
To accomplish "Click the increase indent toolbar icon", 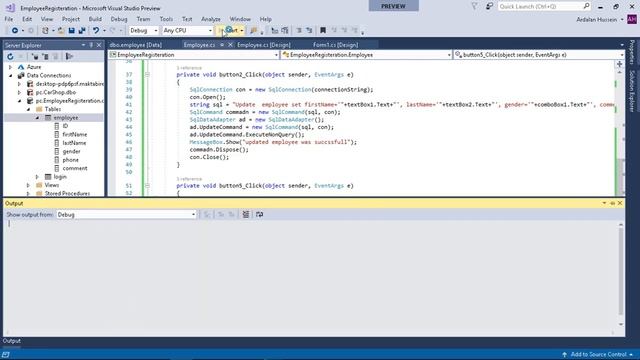I will 309,31.
